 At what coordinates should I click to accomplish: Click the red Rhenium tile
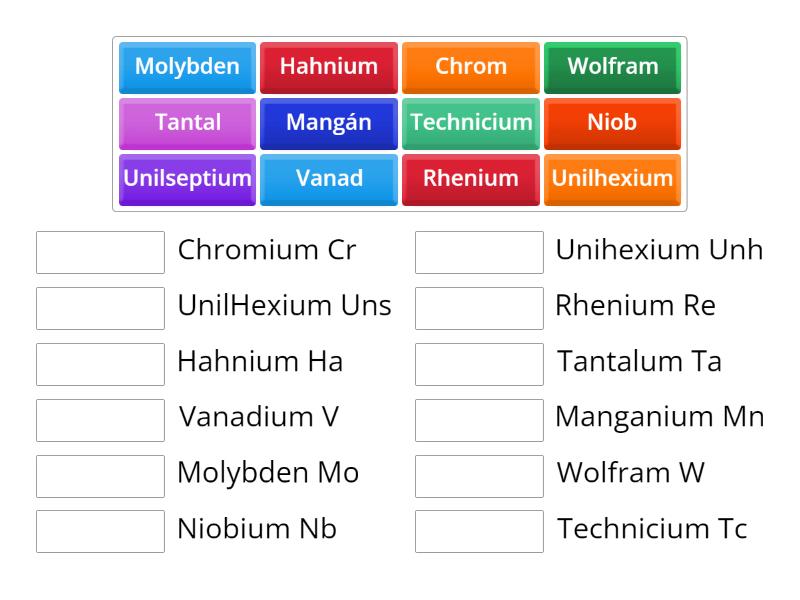471,179
